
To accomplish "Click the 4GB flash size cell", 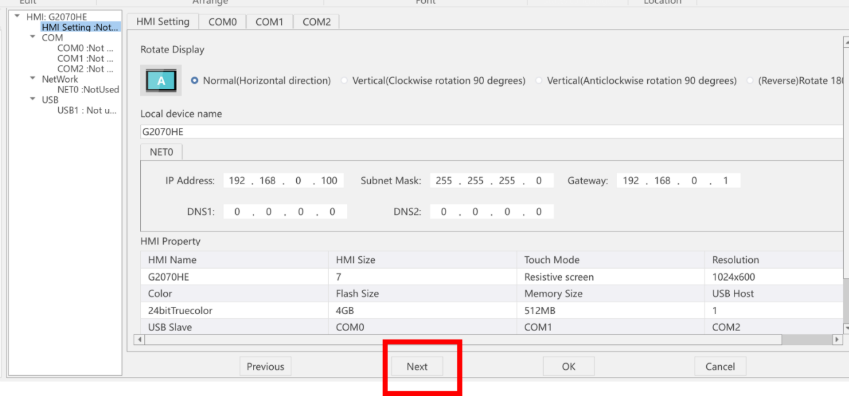I will click(423, 311).
